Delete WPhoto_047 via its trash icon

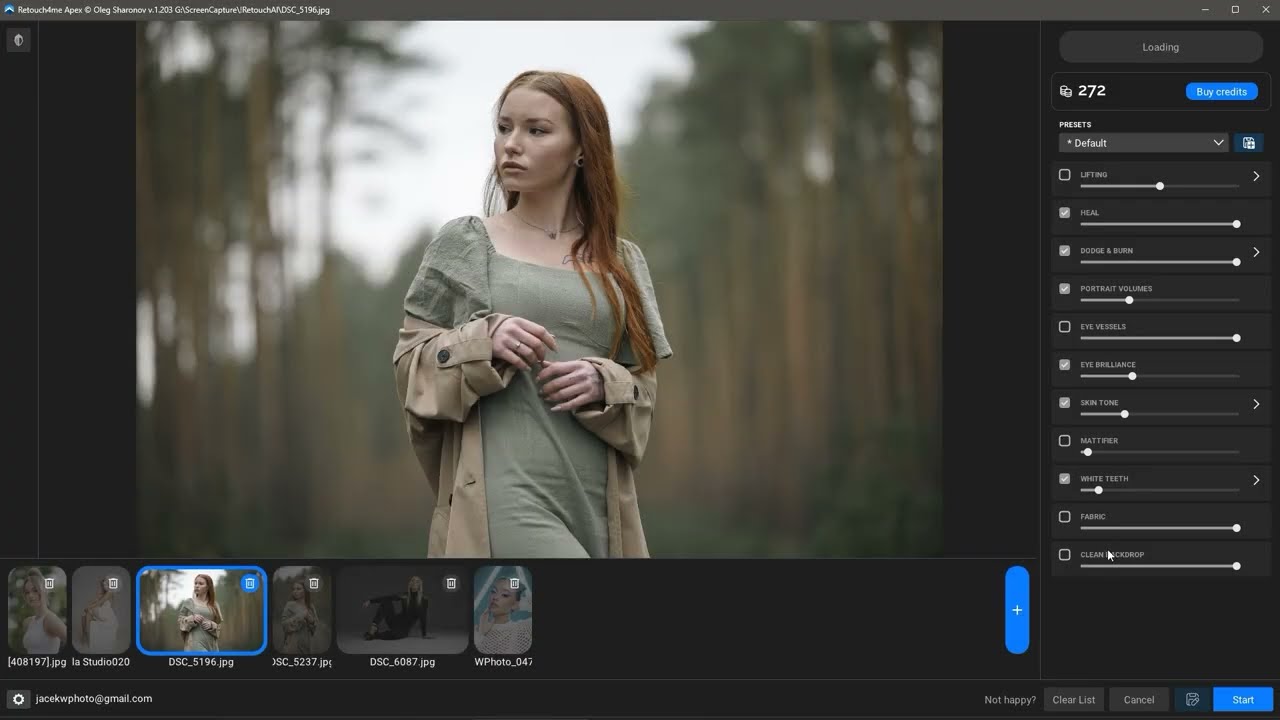click(515, 583)
